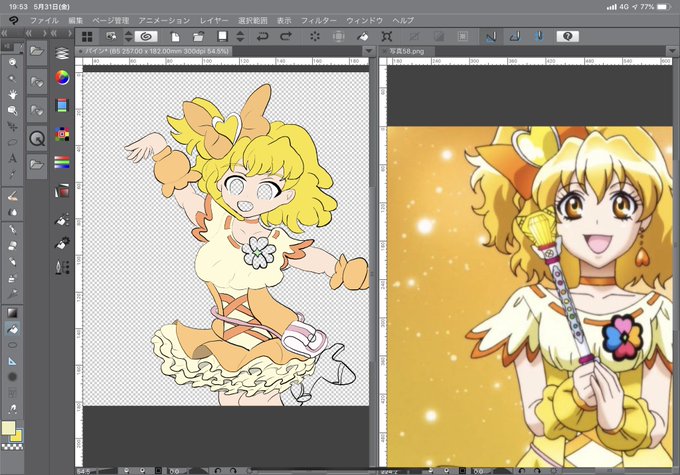This screenshot has width=680, height=475.
Task: Pick the main drawing color swatch
Action: [8, 428]
